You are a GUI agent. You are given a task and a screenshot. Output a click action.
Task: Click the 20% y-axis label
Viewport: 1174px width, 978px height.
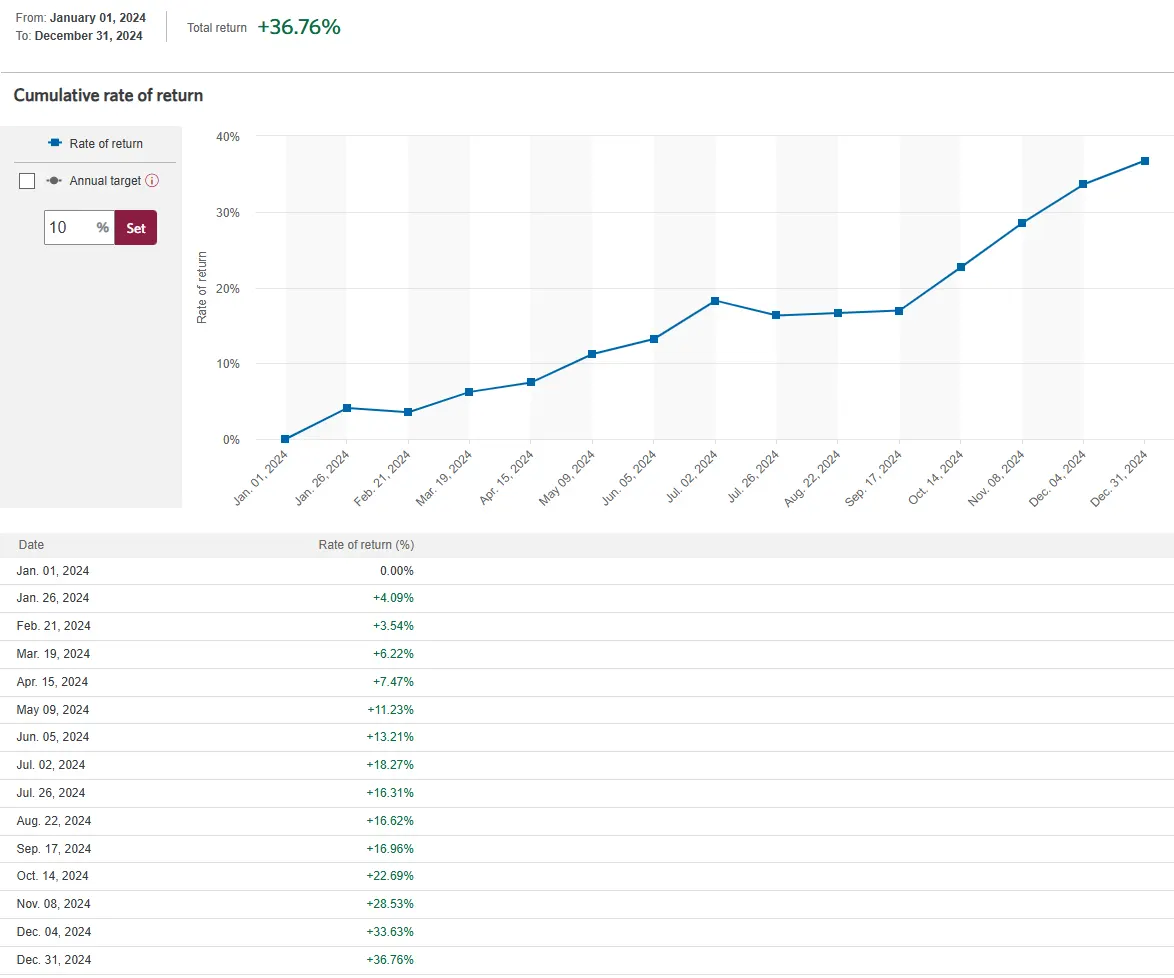[x=228, y=288]
